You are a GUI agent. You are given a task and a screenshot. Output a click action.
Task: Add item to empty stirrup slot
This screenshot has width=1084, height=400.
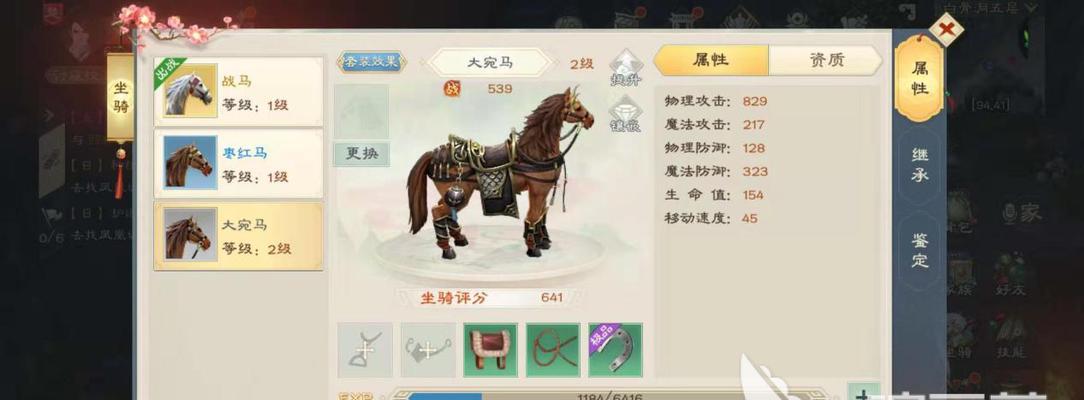365,350
